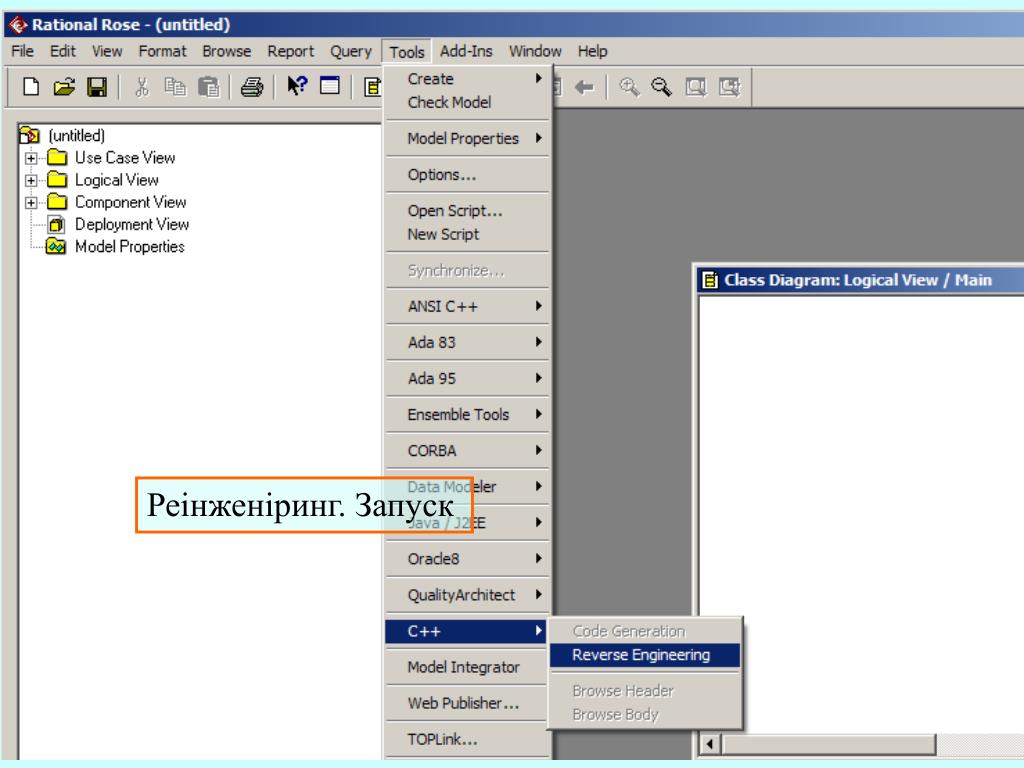This screenshot has width=1024, height=768.
Task: Open the Browse menu
Action: coord(227,51)
